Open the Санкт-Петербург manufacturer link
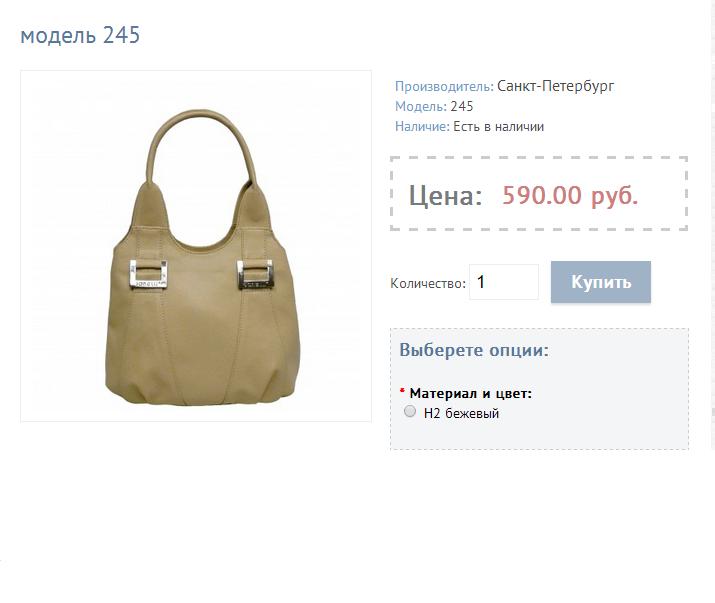 pyautogui.click(x=555, y=86)
